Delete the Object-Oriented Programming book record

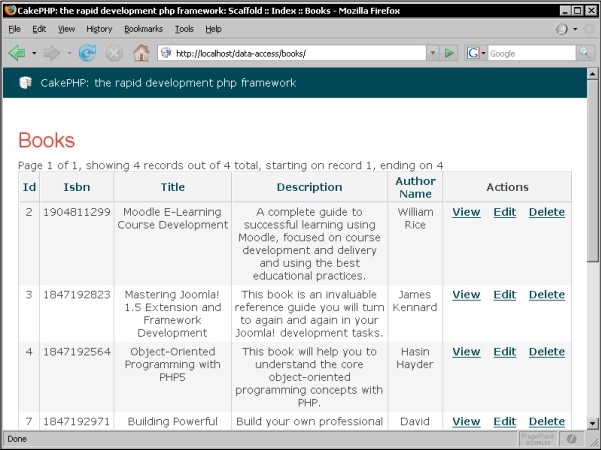pyautogui.click(x=547, y=352)
